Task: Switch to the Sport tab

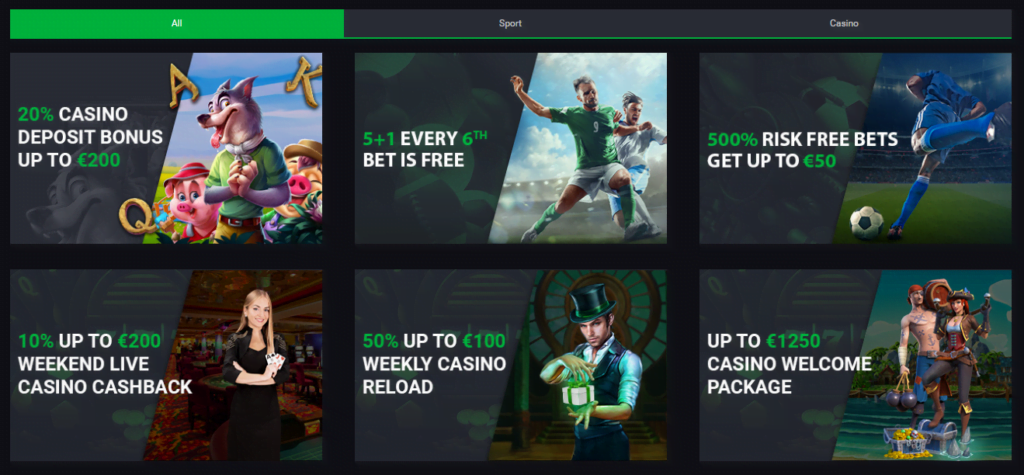Action: 510,24
